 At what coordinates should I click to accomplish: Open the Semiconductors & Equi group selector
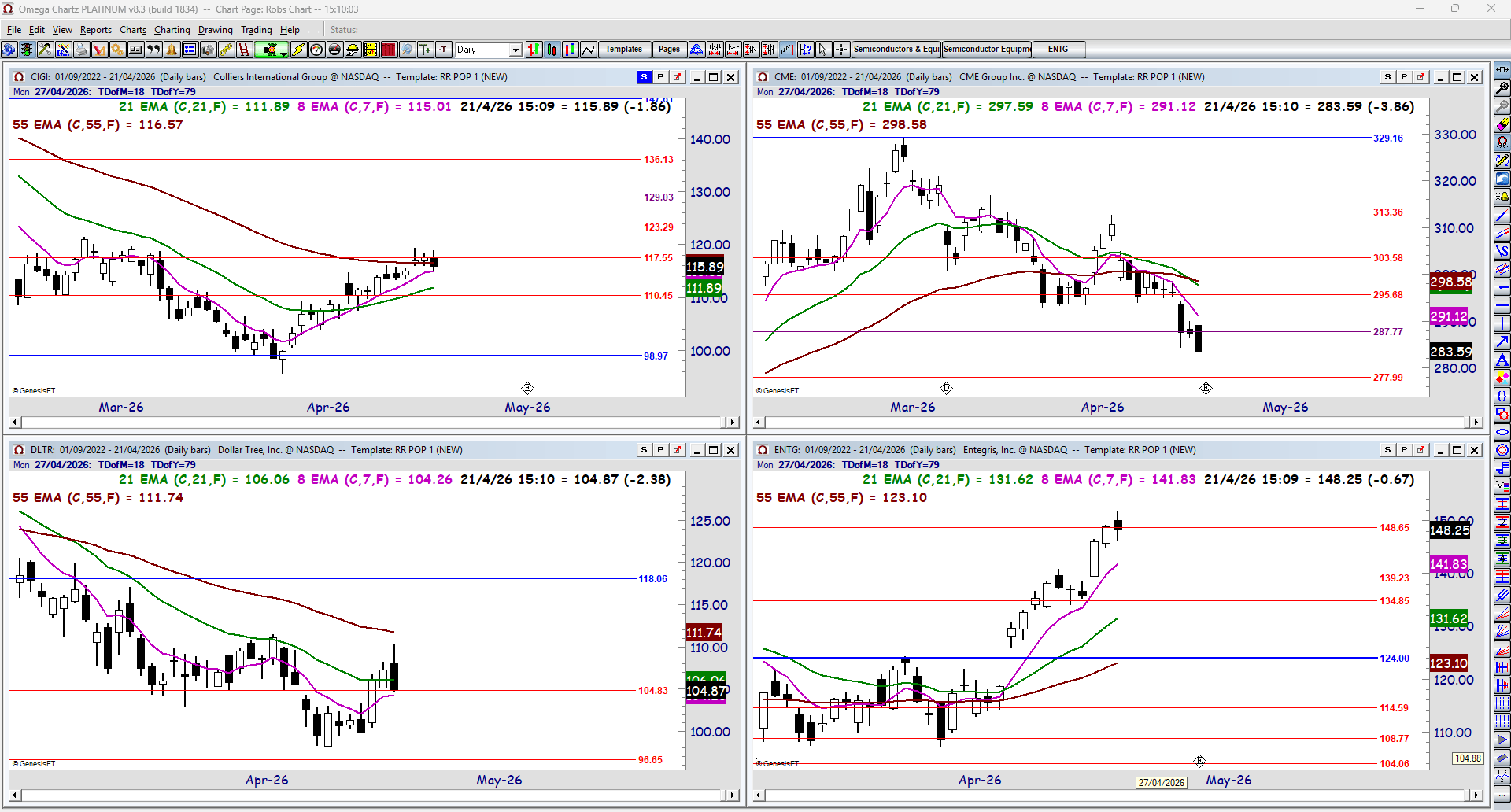tap(896, 50)
